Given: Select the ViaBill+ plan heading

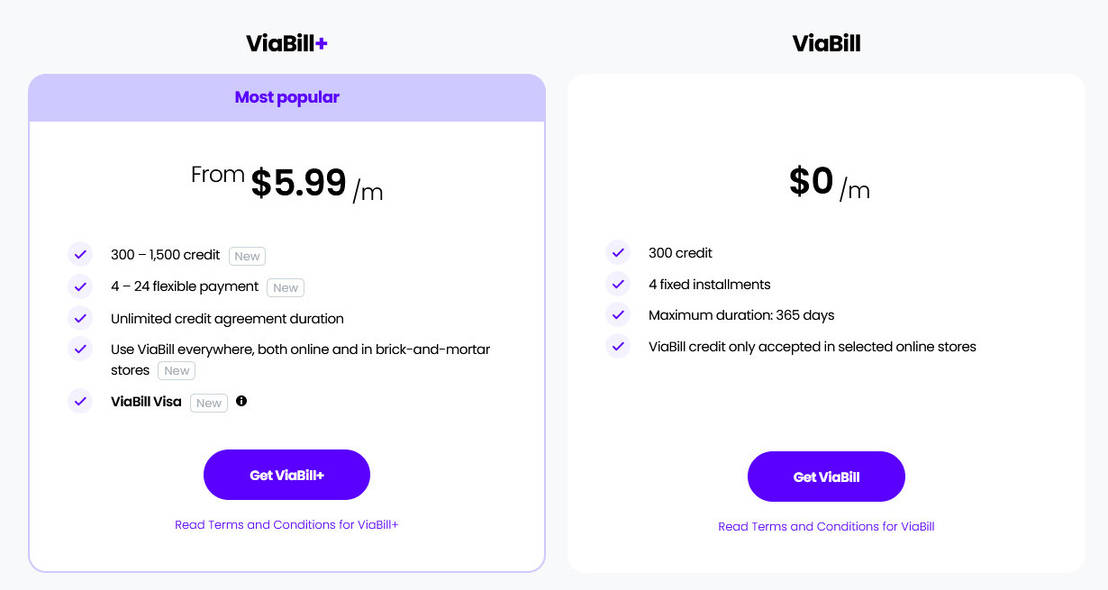Looking at the screenshot, I should (286, 42).
